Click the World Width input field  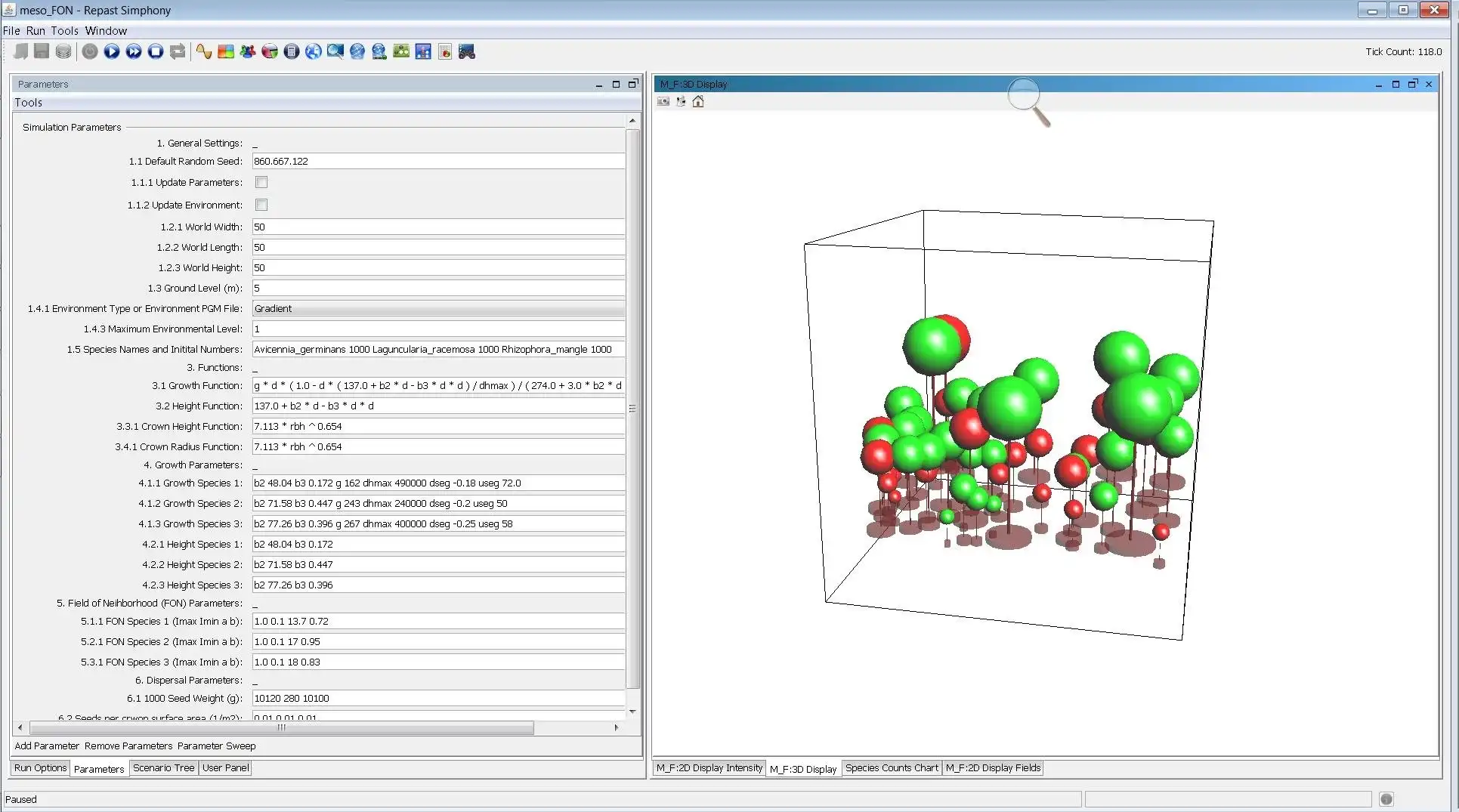[438, 227]
